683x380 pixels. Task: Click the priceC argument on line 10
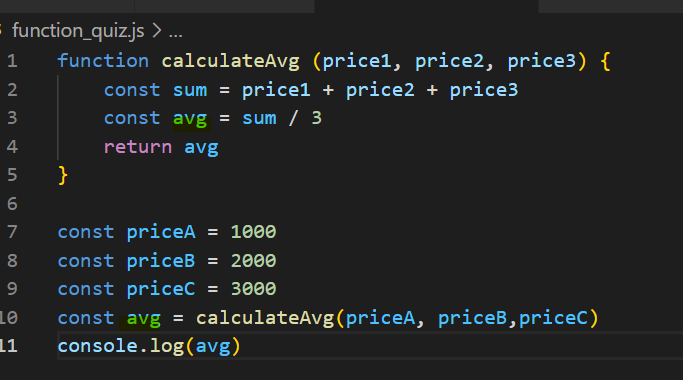553,318
